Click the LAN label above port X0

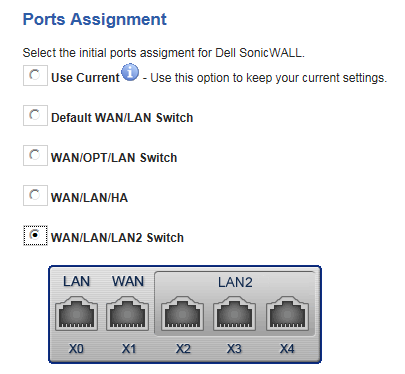pyautogui.click(x=76, y=281)
